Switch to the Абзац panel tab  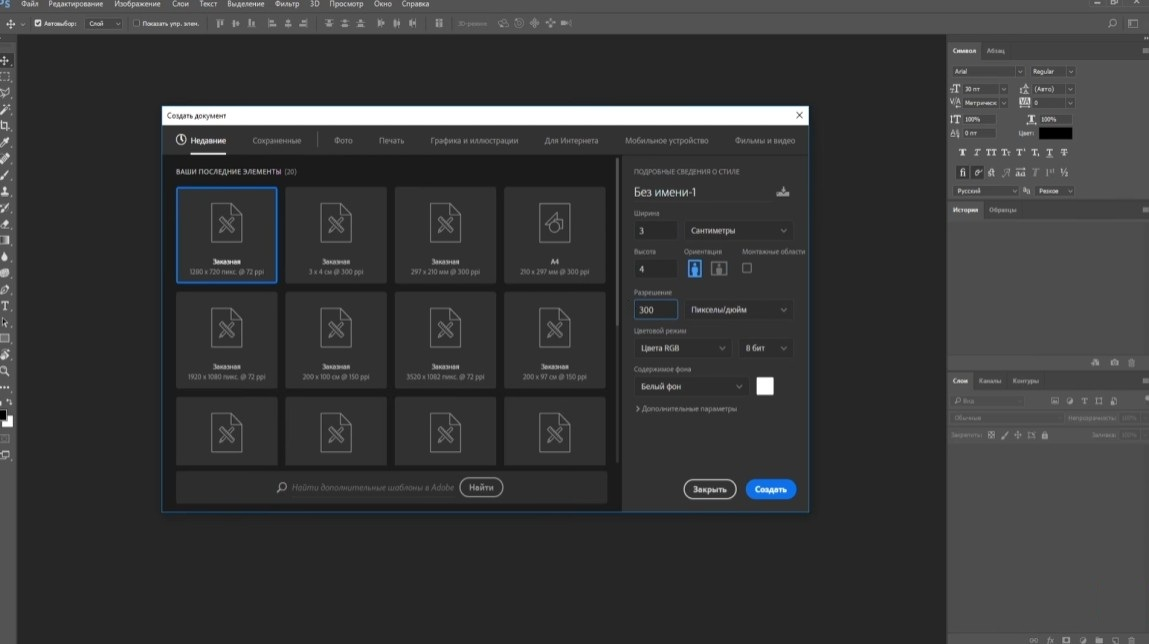(x=995, y=51)
